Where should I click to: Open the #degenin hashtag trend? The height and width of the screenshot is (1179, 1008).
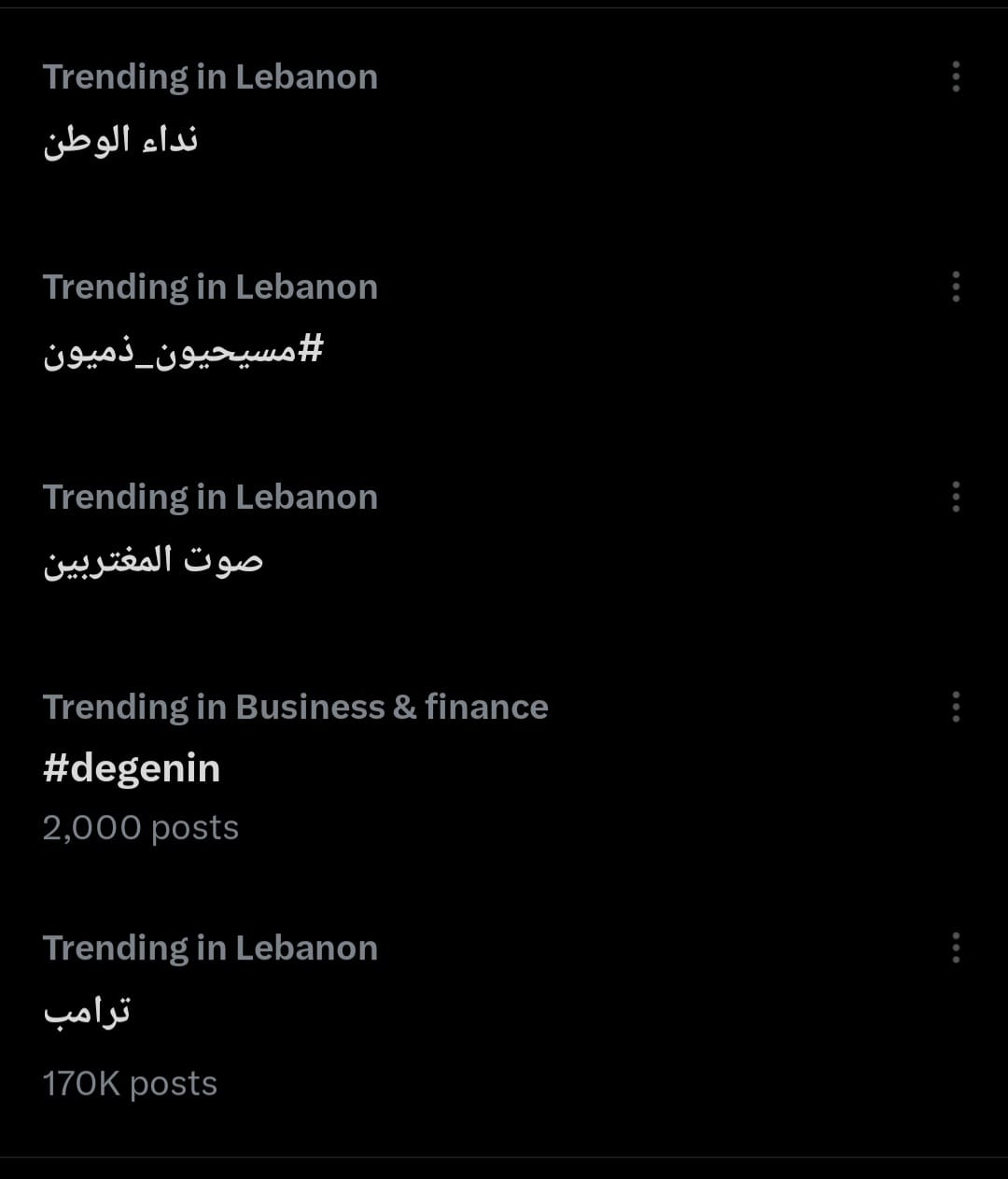[x=132, y=769]
